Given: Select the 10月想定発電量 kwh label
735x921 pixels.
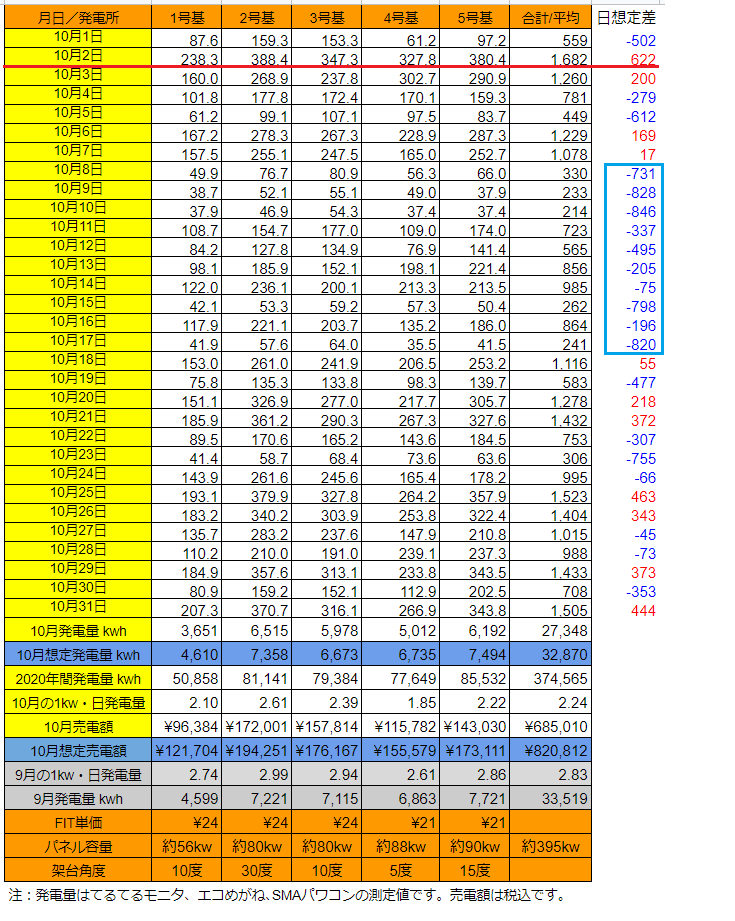Looking at the screenshot, I should (78, 654).
